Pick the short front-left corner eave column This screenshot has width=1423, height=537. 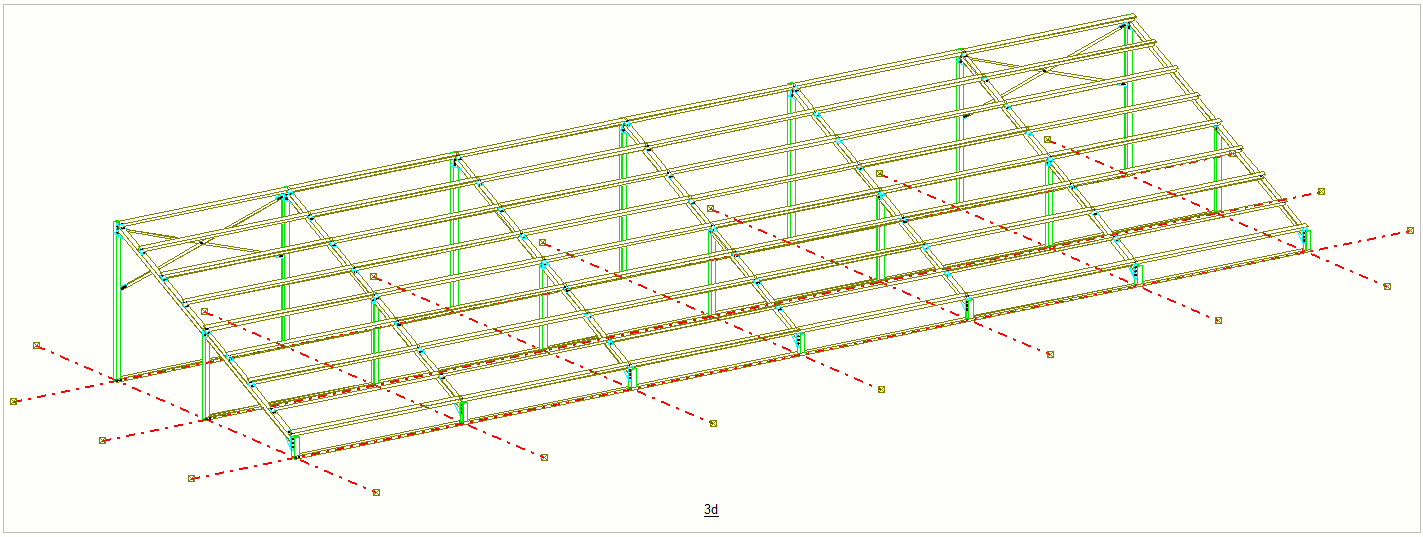pos(293,446)
